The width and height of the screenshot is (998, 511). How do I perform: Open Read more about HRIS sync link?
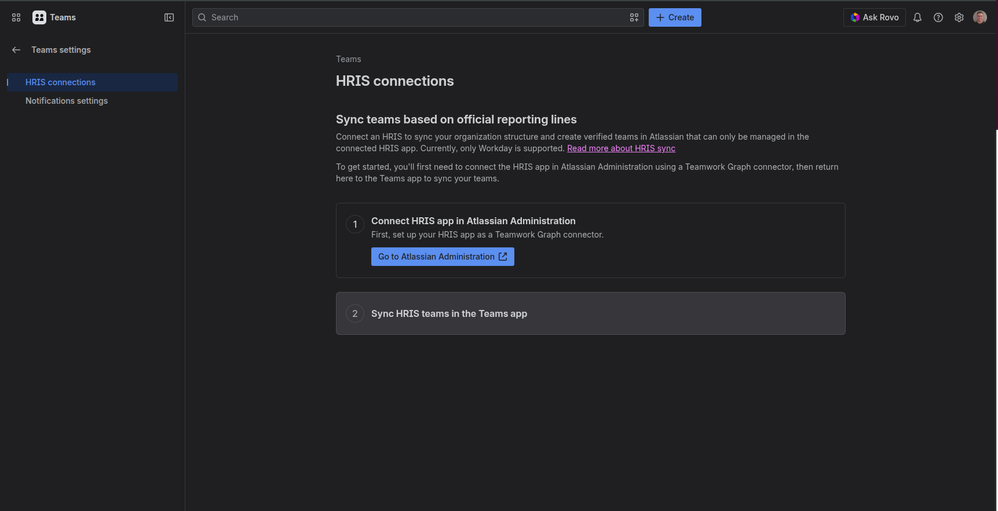click(x=621, y=148)
